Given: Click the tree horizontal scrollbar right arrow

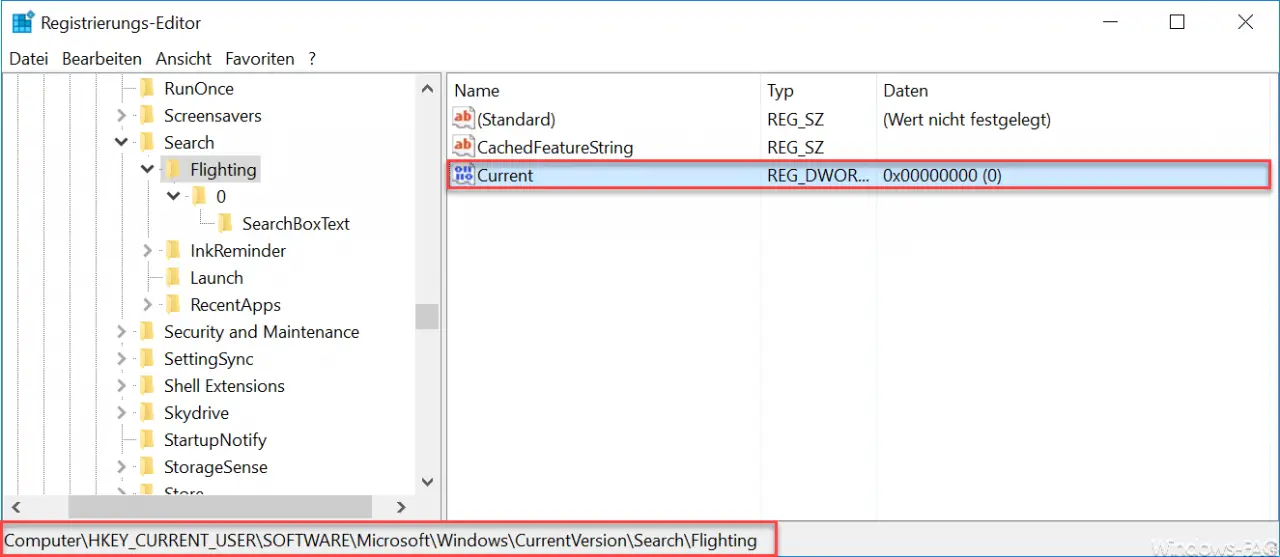Looking at the screenshot, I should pos(401,507).
